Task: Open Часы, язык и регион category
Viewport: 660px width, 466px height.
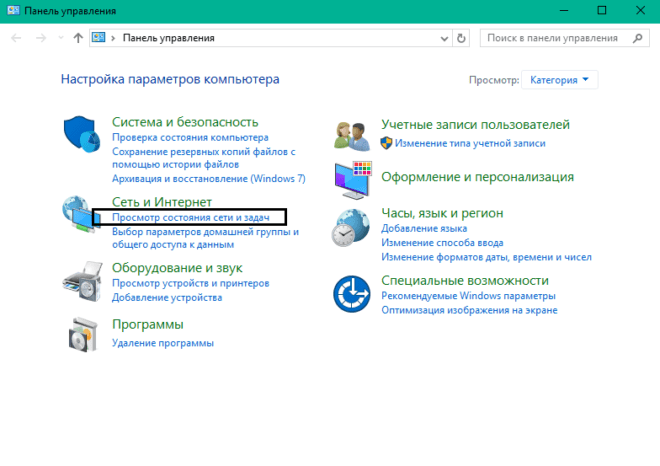Action: click(x=442, y=213)
